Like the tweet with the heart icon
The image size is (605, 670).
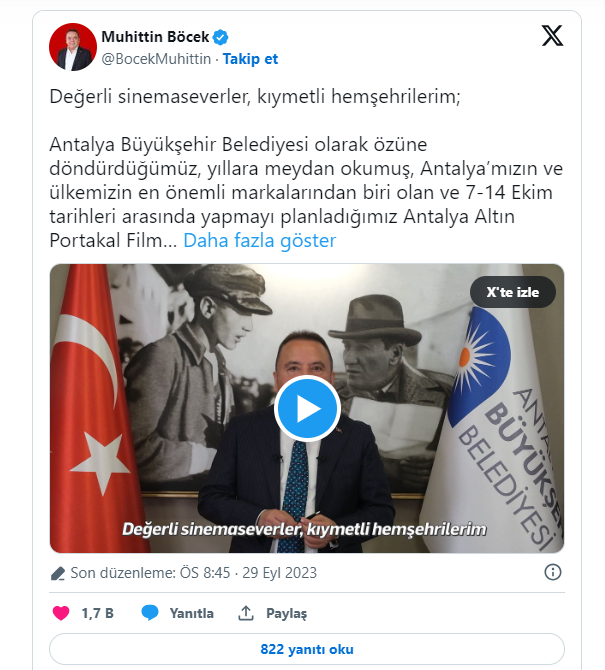[61, 613]
